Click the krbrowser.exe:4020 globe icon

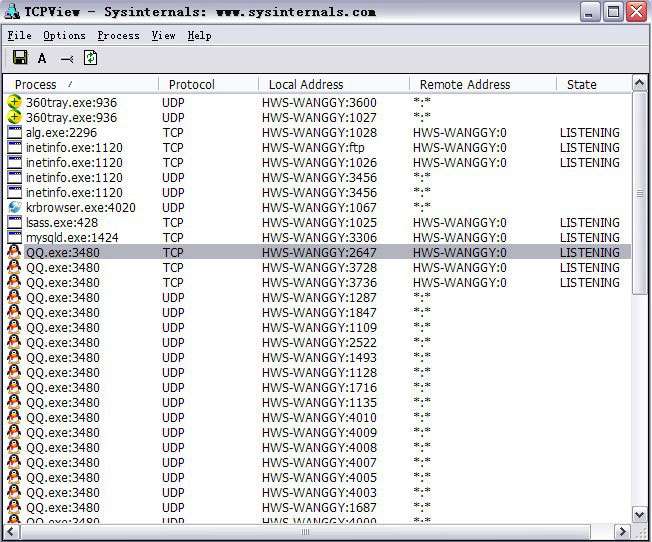(x=14, y=207)
